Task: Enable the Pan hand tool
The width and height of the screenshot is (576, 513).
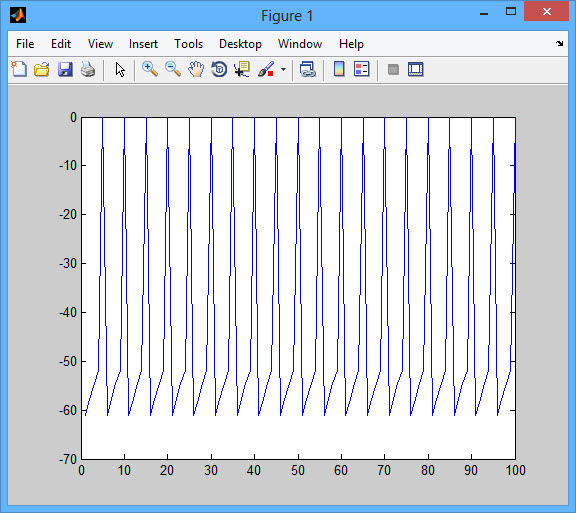Action: [196, 69]
